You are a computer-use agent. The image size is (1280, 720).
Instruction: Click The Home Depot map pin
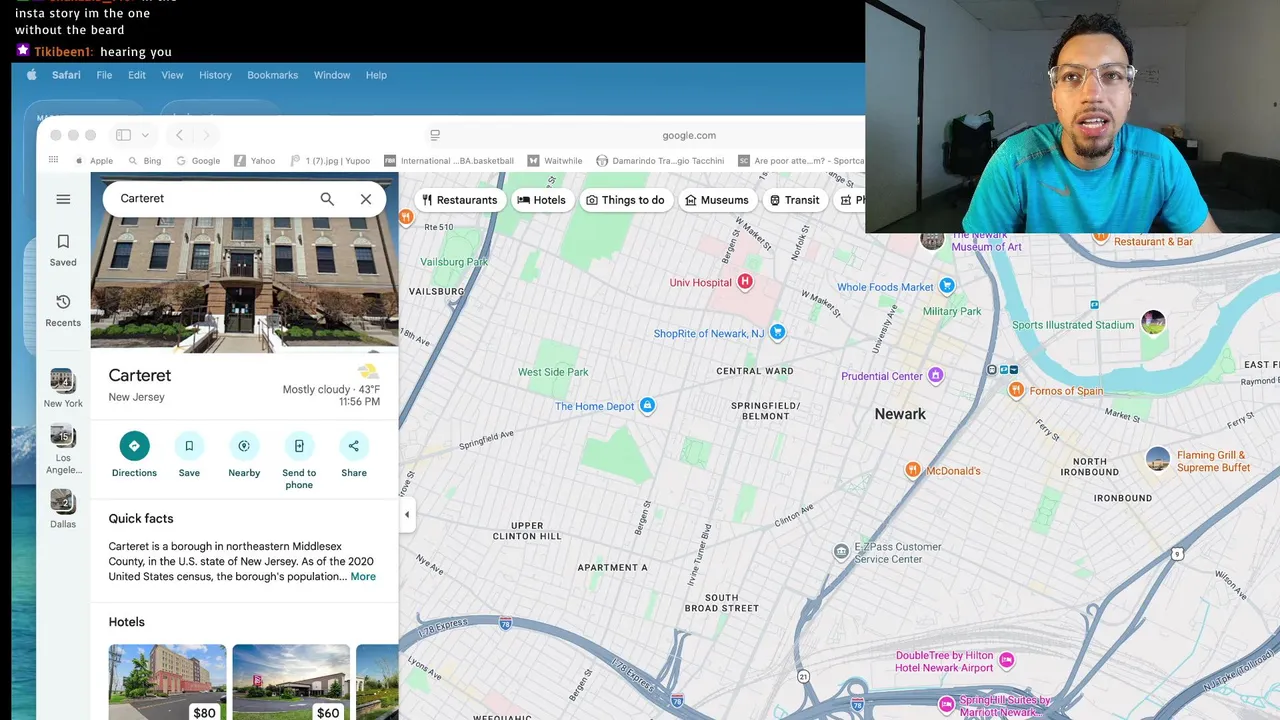point(647,406)
